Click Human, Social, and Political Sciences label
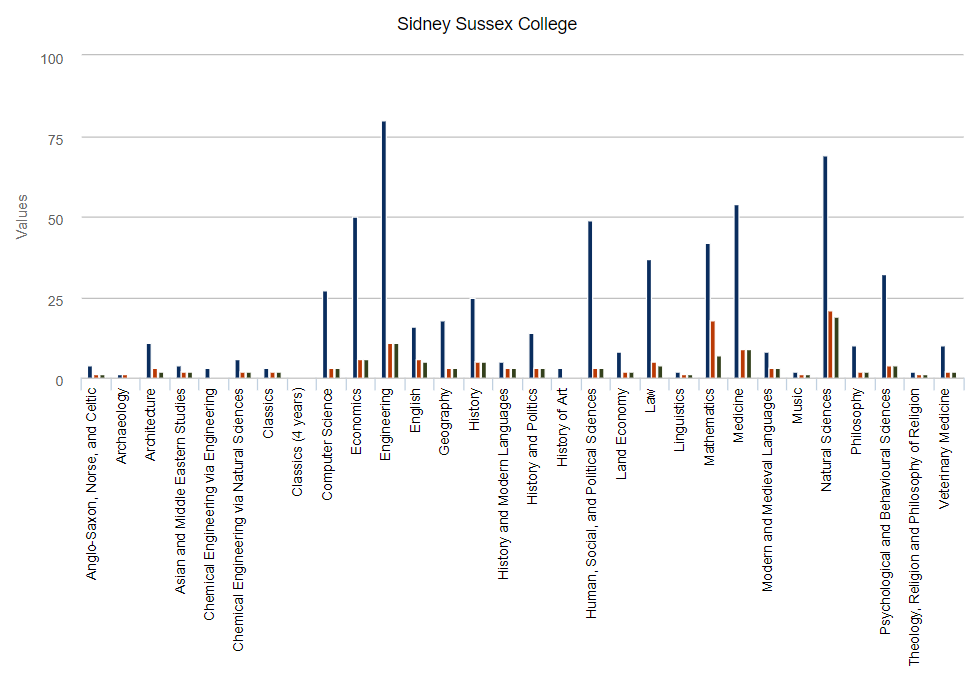The height and width of the screenshot is (681, 980). (x=591, y=504)
